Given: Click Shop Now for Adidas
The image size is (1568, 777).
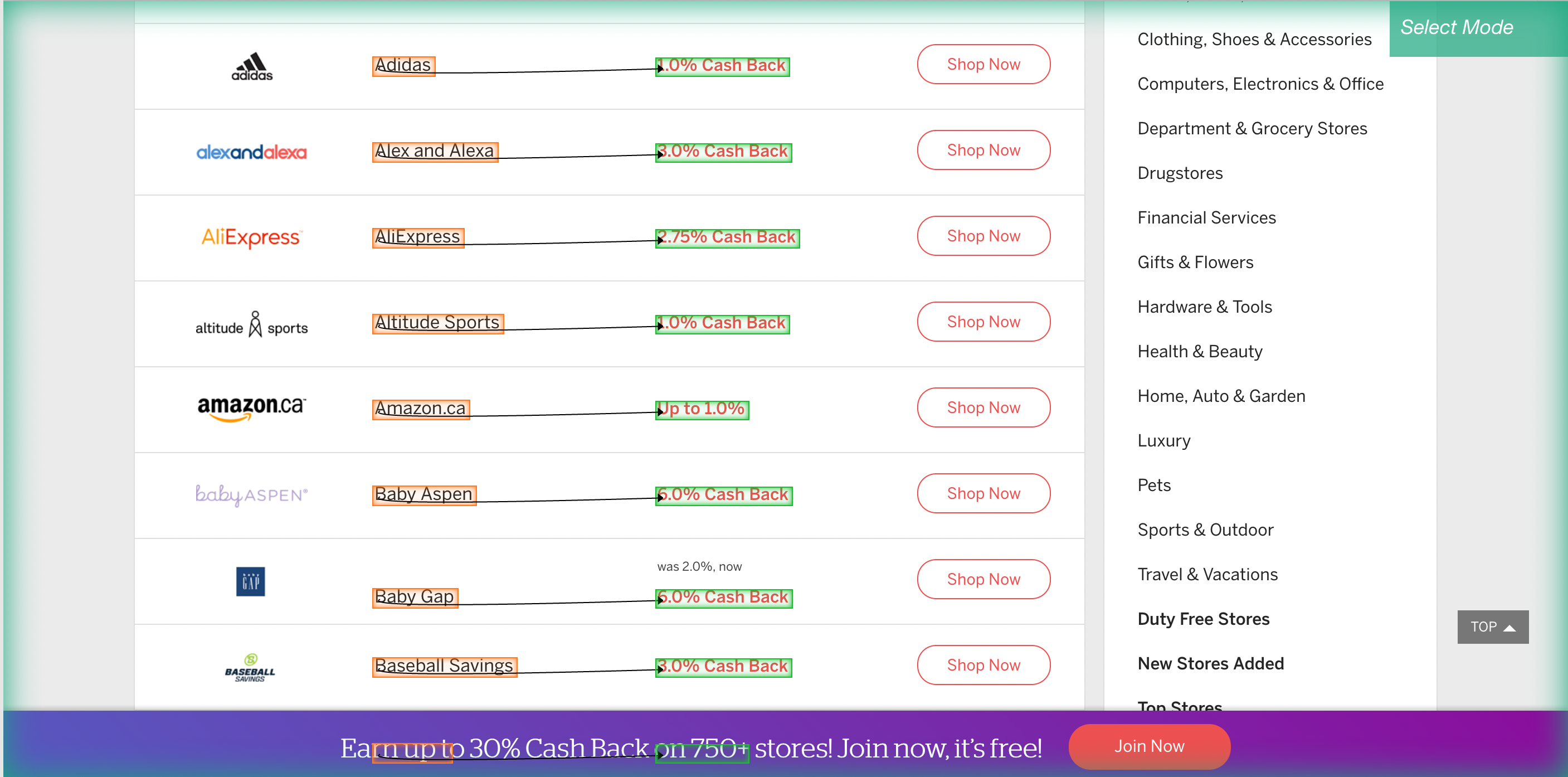Looking at the screenshot, I should pos(983,64).
